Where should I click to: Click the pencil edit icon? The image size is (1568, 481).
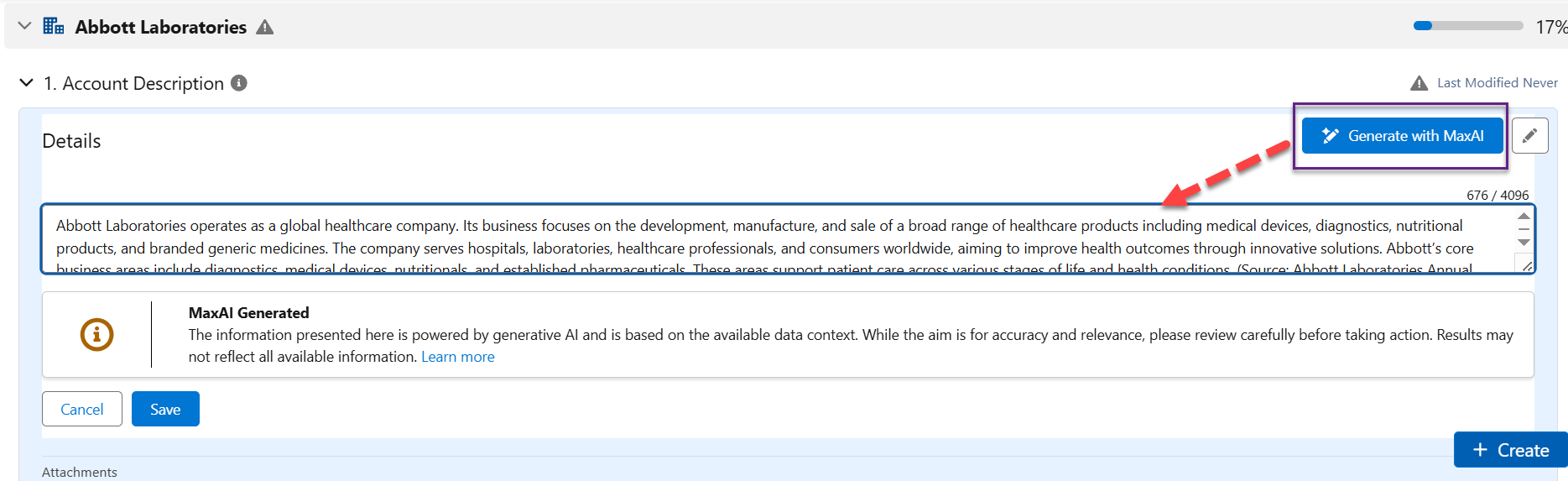(1529, 136)
